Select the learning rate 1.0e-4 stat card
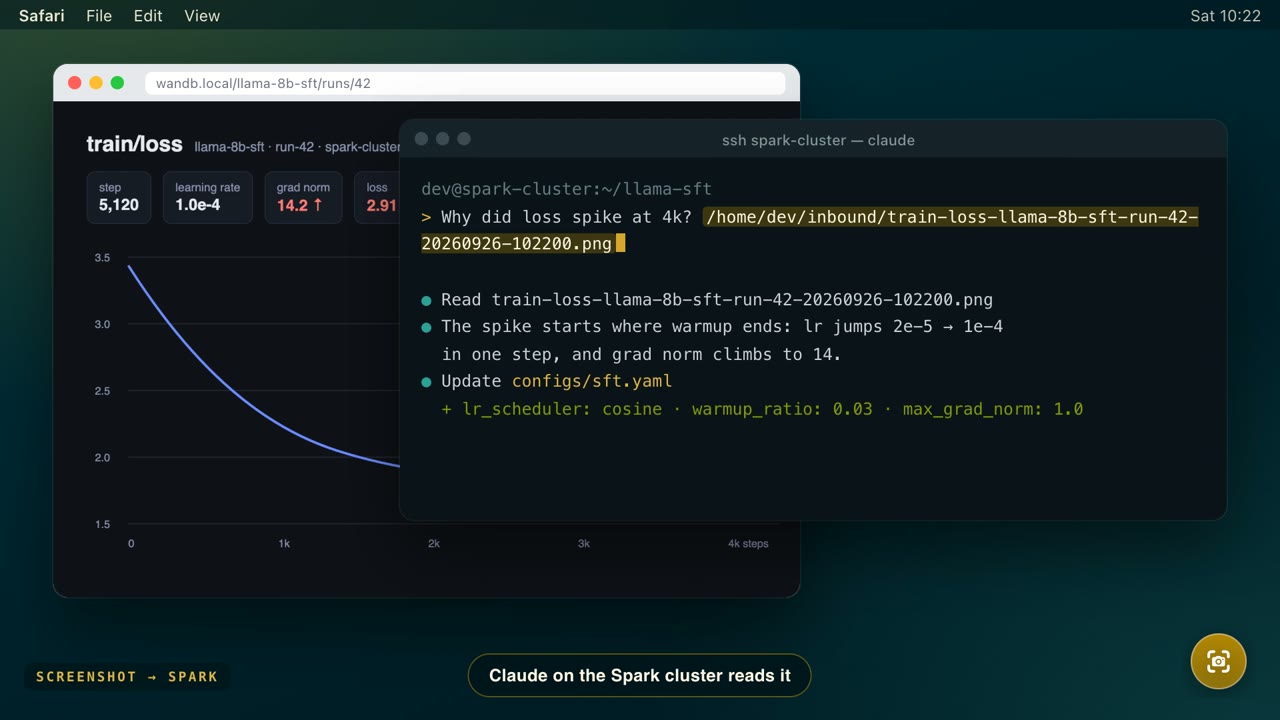This screenshot has width=1280, height=720. pos(207,197)
